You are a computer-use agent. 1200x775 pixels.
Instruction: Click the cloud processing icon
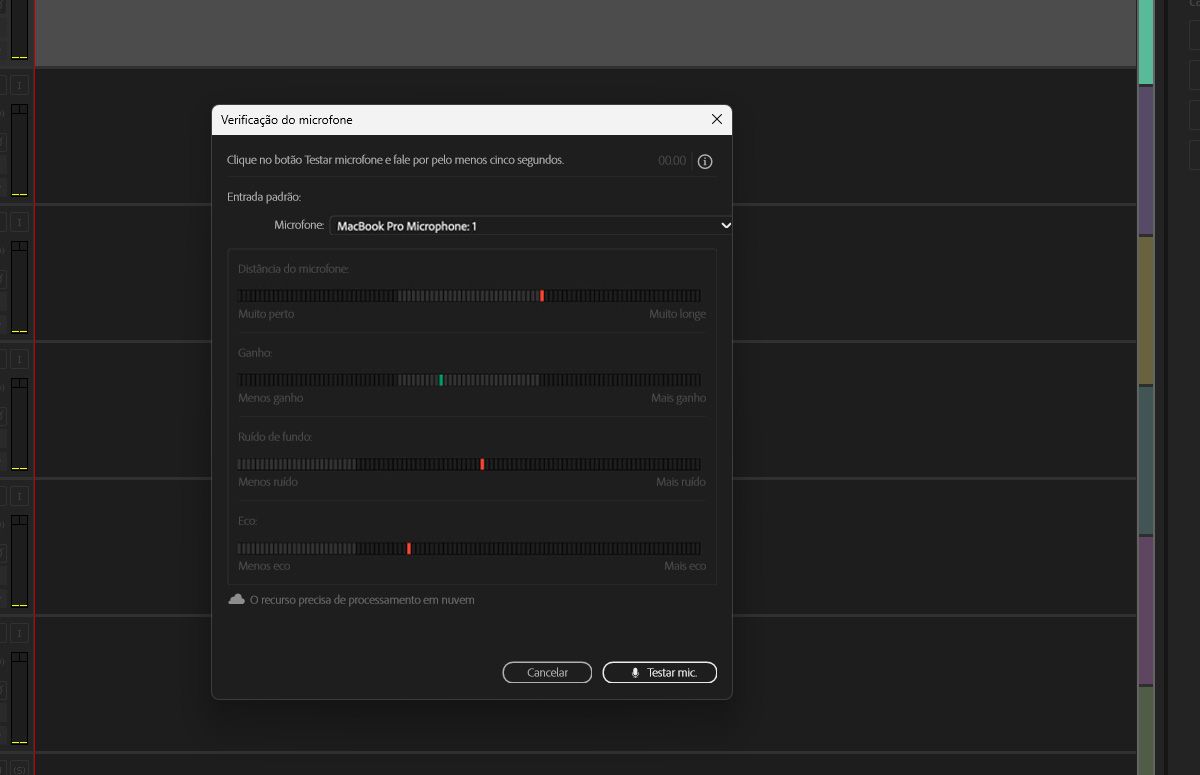(237, 599)
